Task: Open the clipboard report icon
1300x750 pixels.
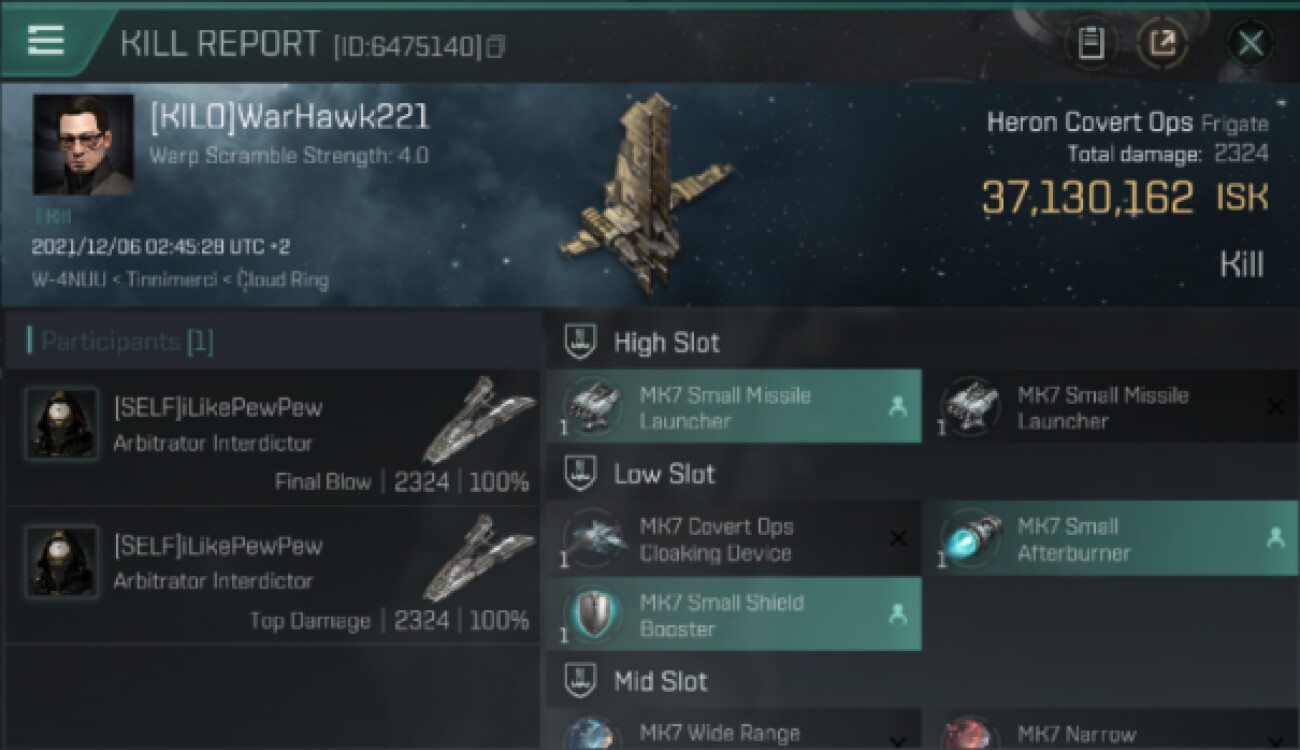Action: (x=1091, y=43)
